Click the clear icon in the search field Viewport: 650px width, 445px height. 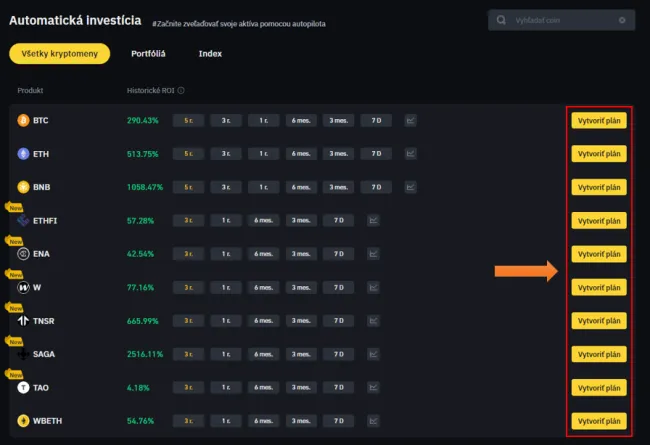(x=622, y=20)
